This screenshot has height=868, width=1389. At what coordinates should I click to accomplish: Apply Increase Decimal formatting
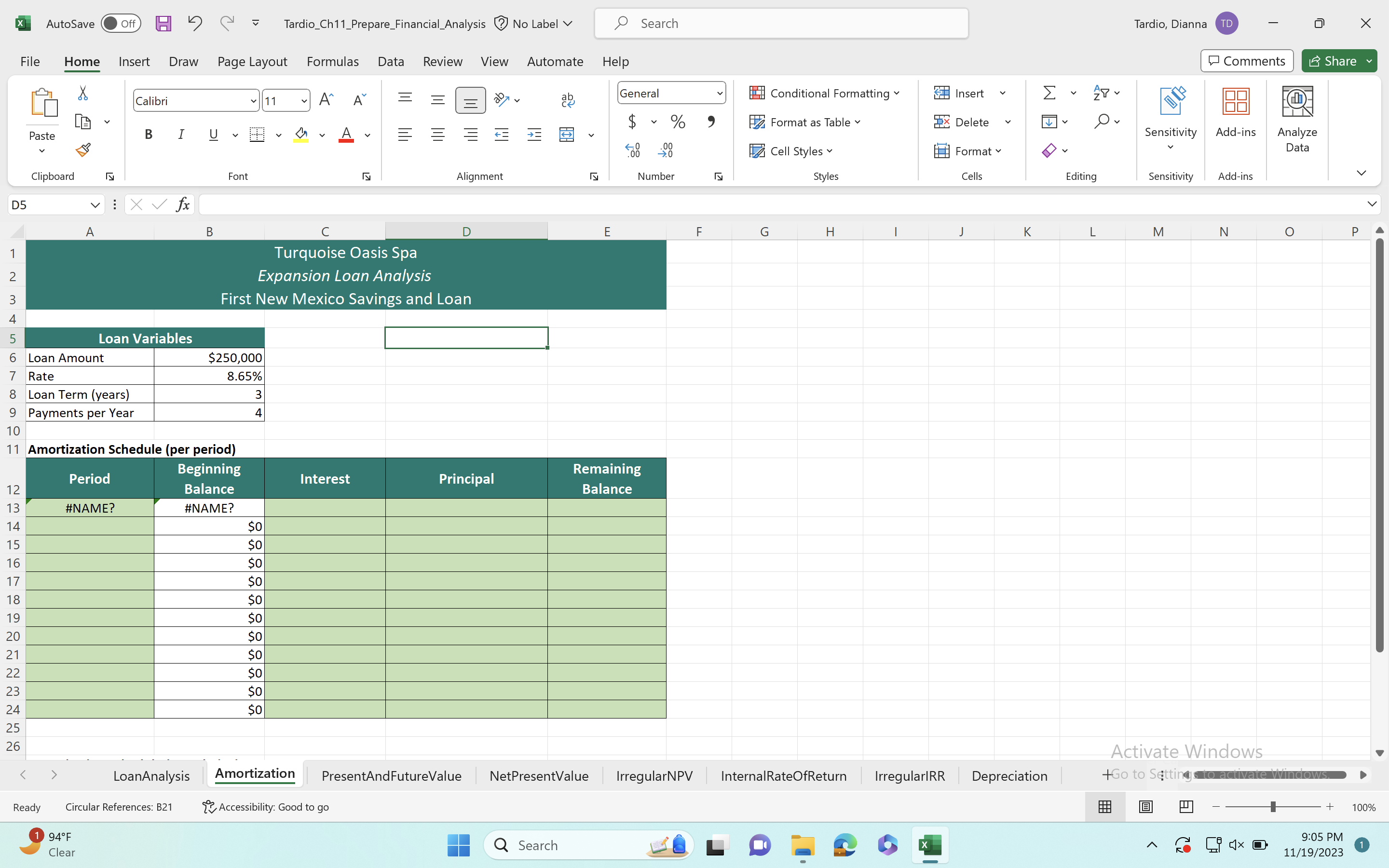[x=633, y=149]
